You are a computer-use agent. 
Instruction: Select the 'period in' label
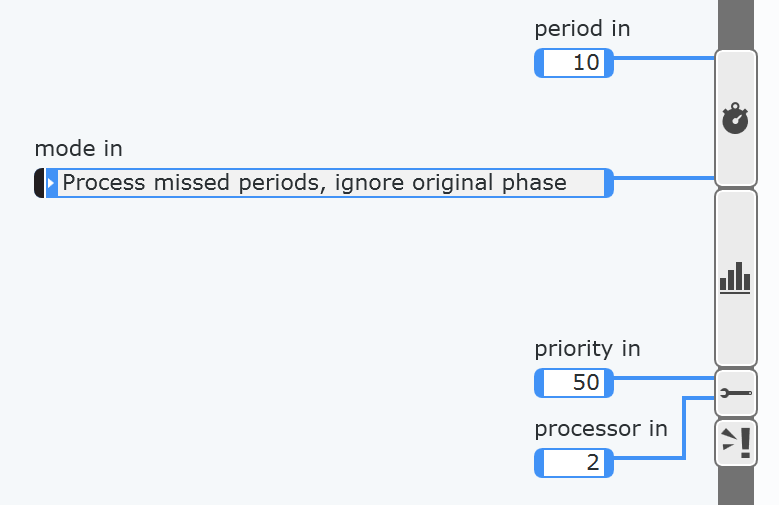(582, 29)
